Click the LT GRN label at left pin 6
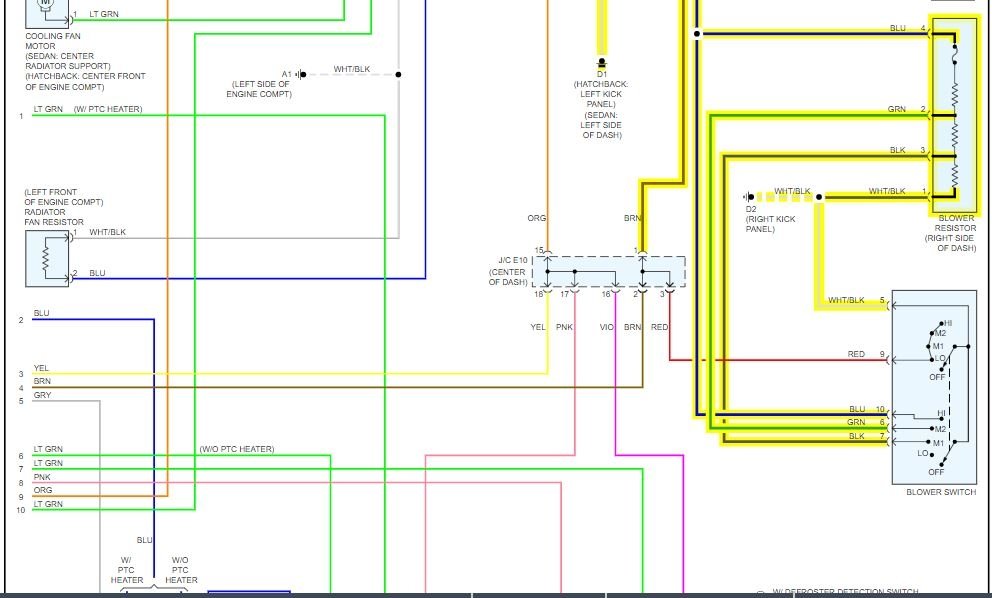This screenshot has height=598, width=992. point(48,449)
